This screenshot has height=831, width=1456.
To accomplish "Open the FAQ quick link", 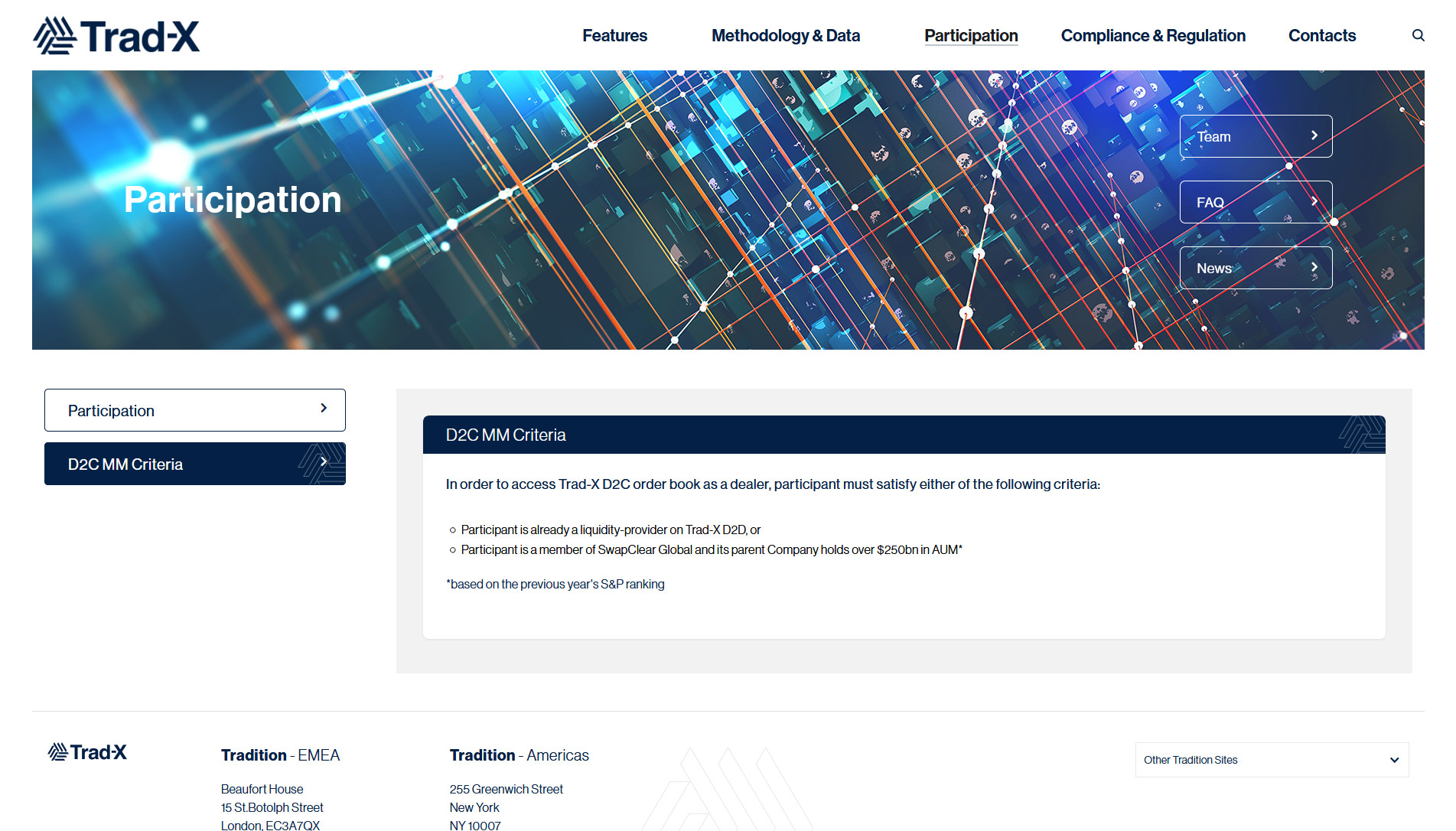I will click(x=1255, y=202).
